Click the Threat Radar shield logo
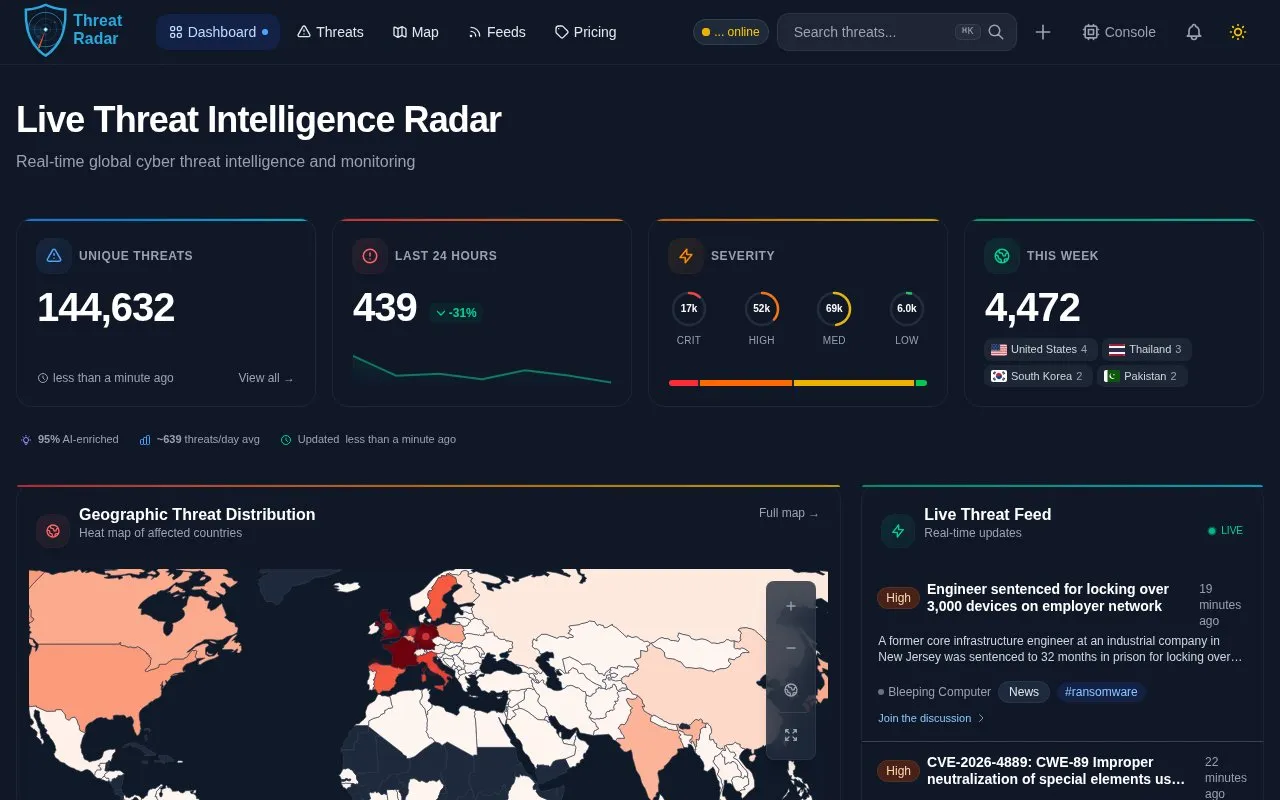Screen dimensions: 1280x800 coord(45,31)
